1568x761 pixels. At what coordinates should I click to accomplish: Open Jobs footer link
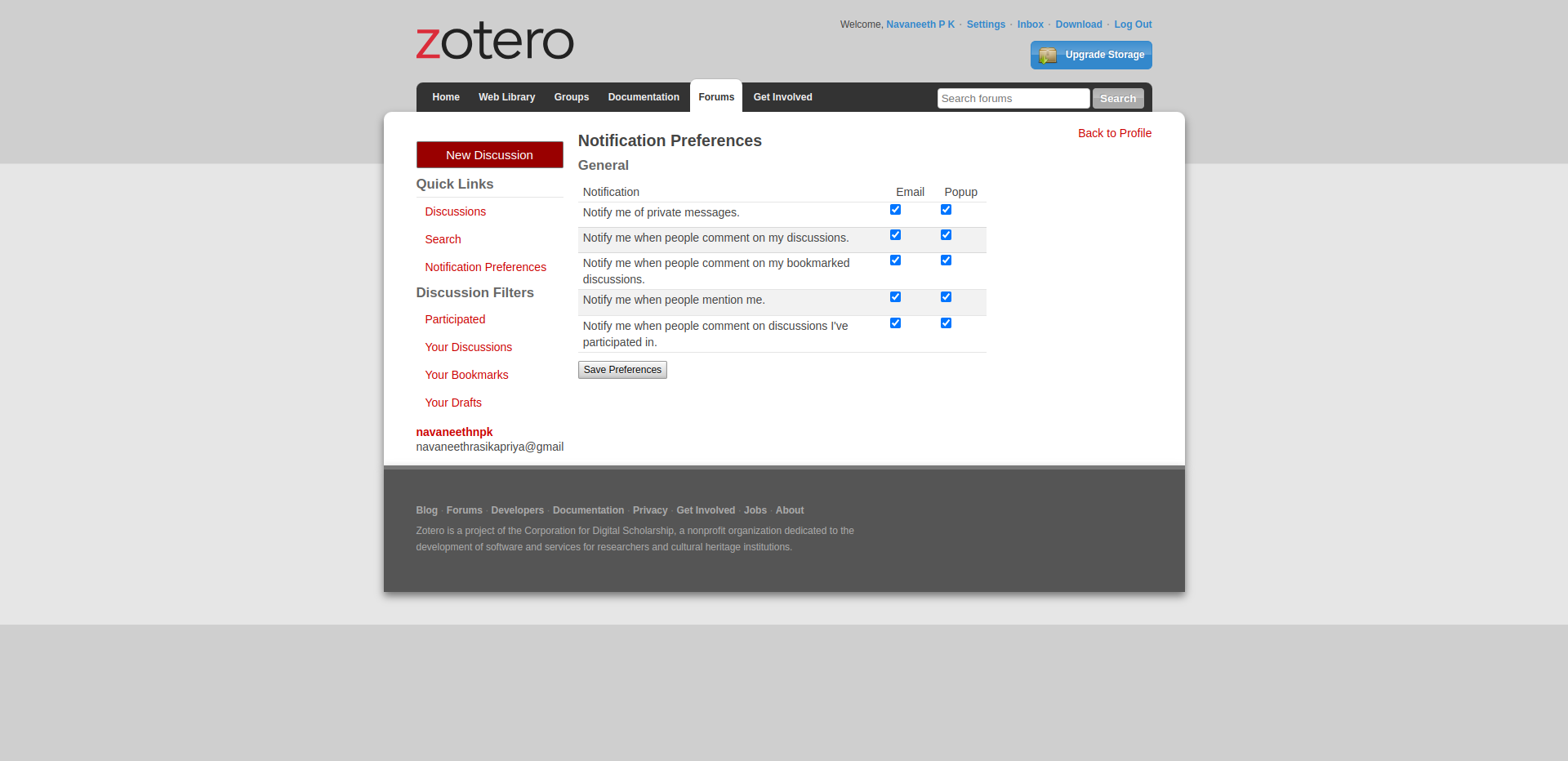755,510
